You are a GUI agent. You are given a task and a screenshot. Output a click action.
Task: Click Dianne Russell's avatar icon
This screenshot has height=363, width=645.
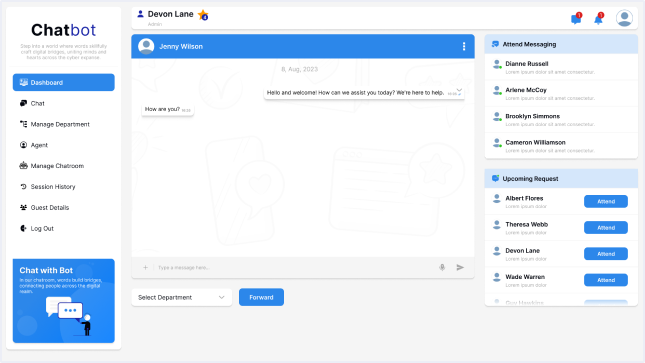point(497,64)
